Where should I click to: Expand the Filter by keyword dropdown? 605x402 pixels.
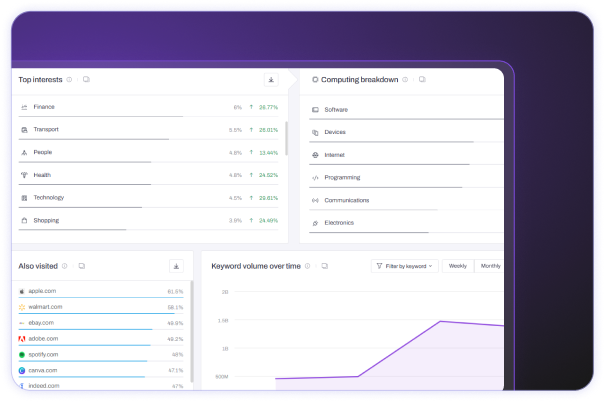(405, 266)
